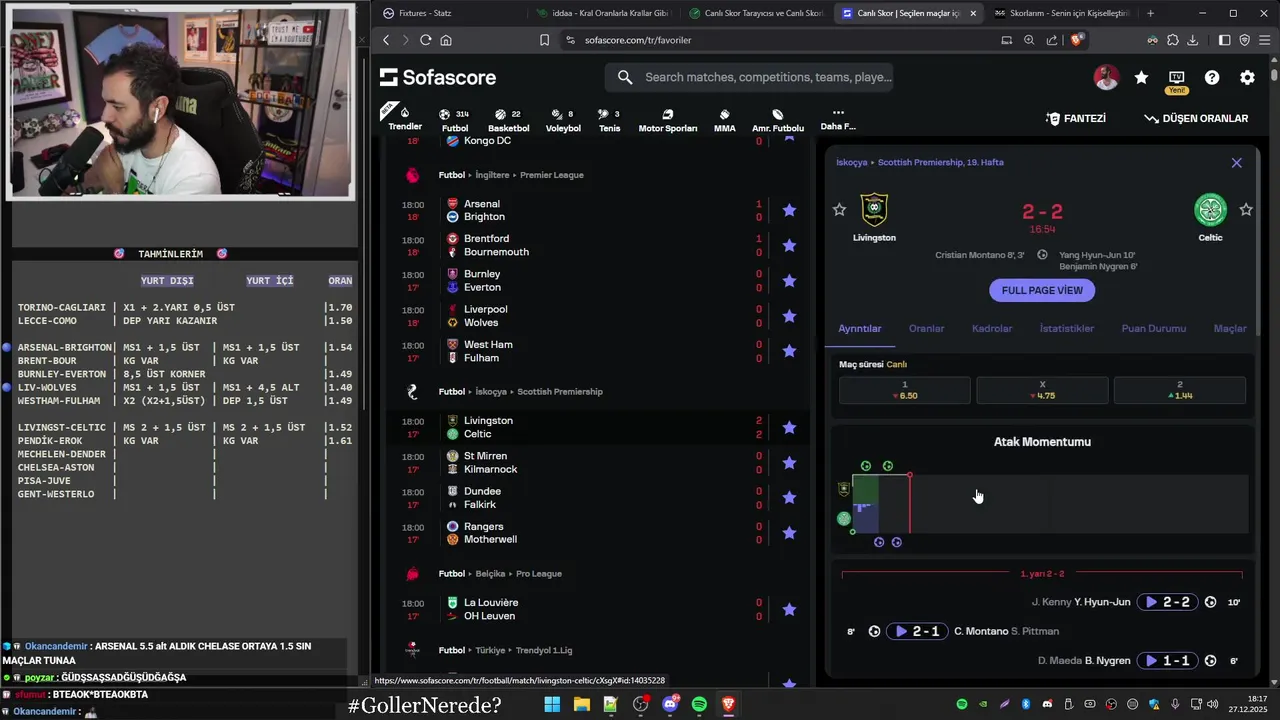The height and width of the screenshot is (720, 1280).
Task: Focus the Search matches input field
Action: coord(749,77)
